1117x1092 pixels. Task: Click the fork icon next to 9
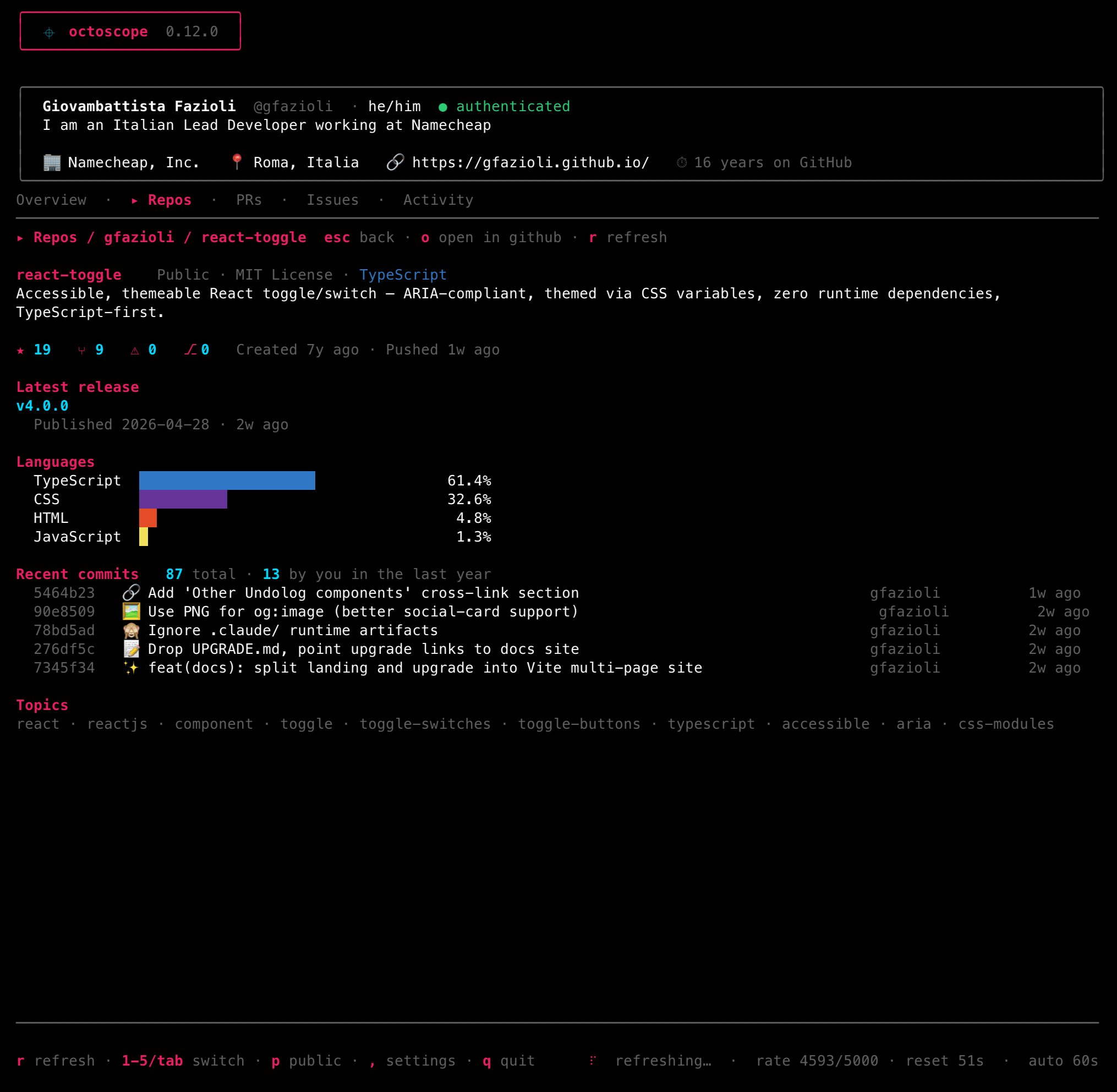coord(82,351)
